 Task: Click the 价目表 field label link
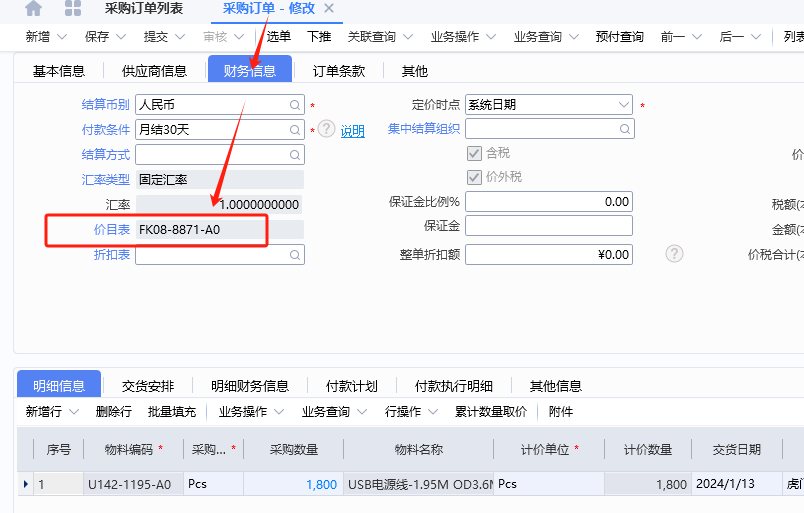pyautogui.click(x=112, y=229)
